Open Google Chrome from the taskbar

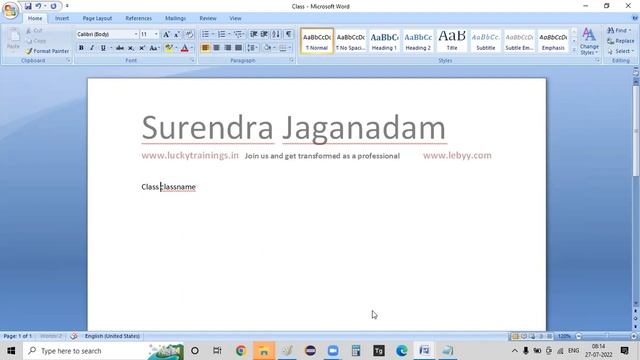point(241,351)
